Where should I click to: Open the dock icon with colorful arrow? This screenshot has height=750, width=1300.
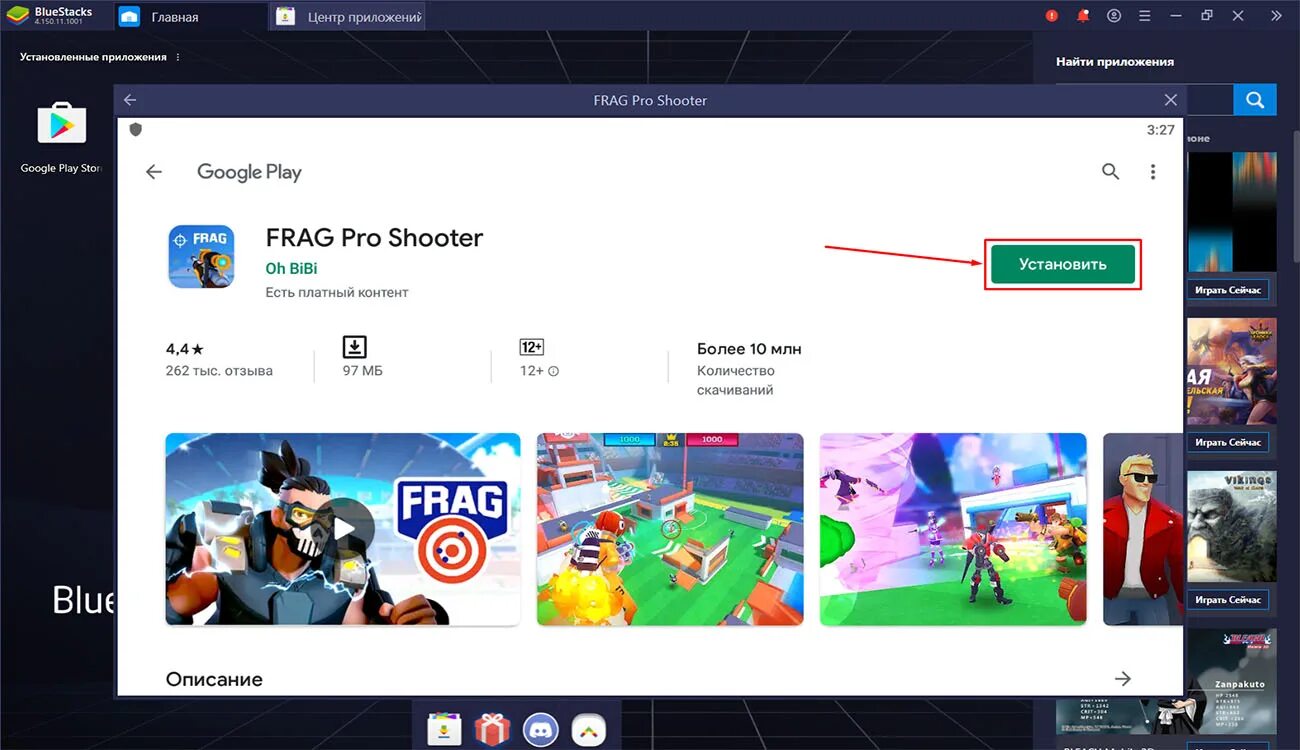tap(590, 729)
